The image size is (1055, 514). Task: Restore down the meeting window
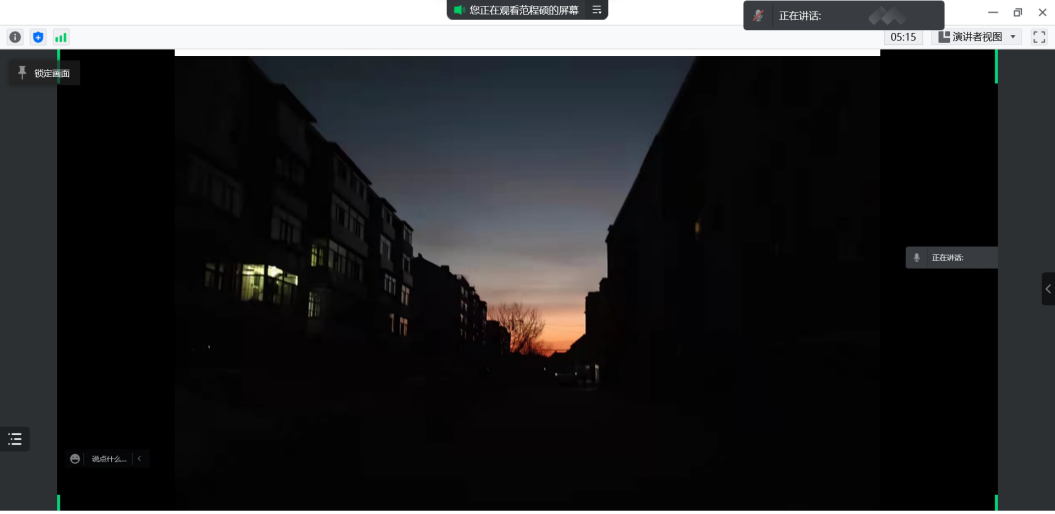point(1018,12)
